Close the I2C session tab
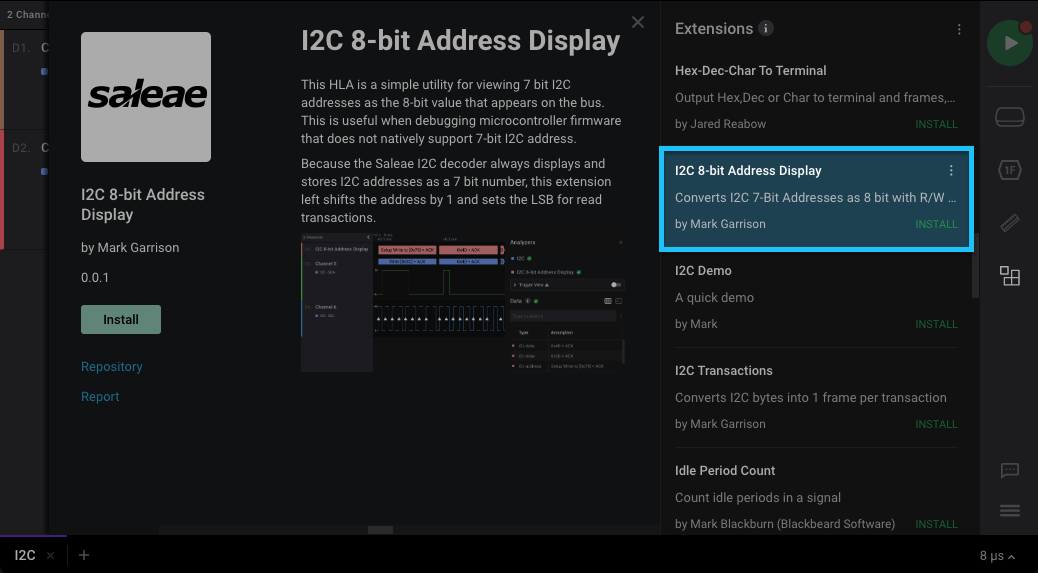 tap(50, 556)
